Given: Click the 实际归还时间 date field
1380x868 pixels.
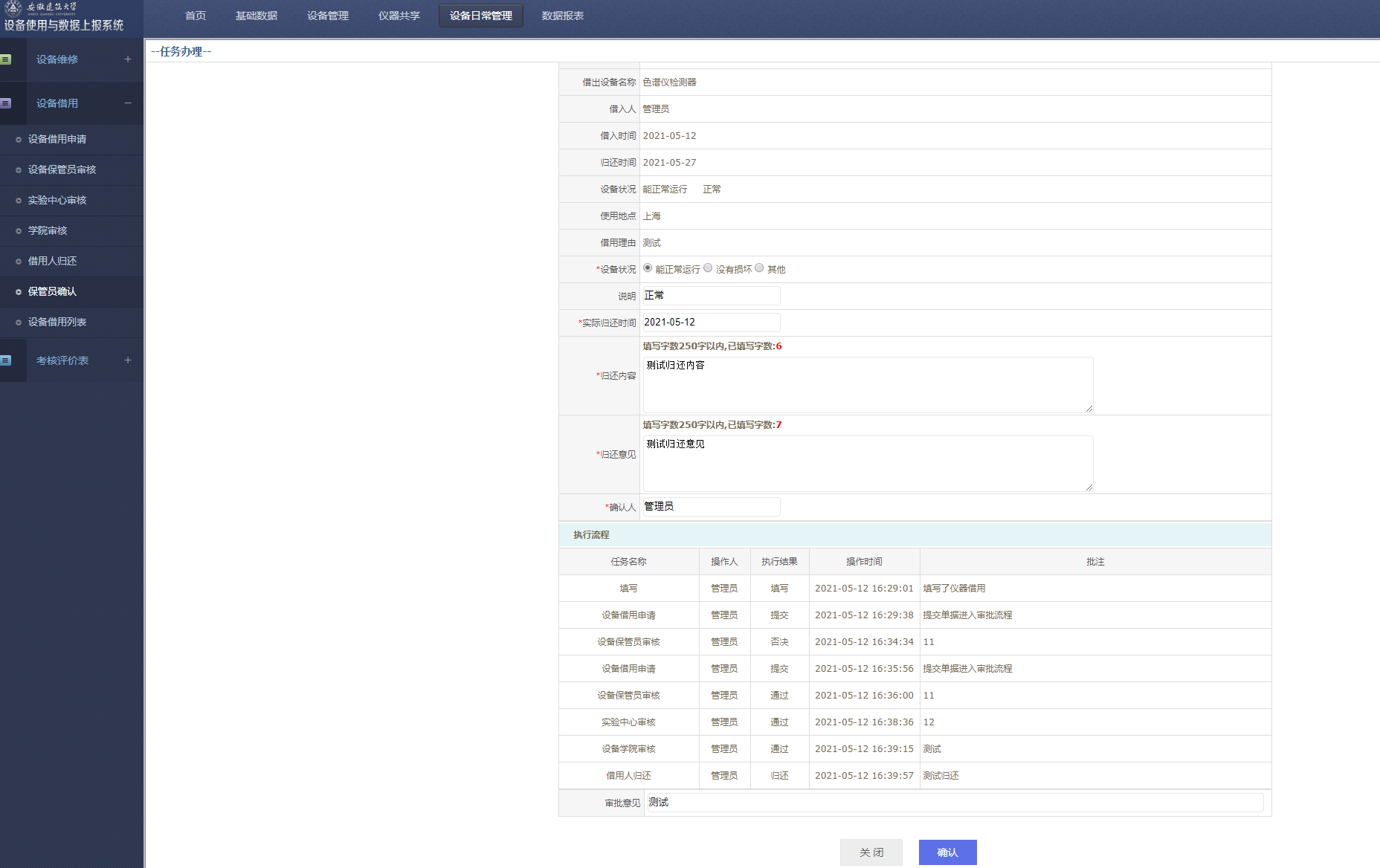Looking at the screenshot, I should (x=711, y=323).
